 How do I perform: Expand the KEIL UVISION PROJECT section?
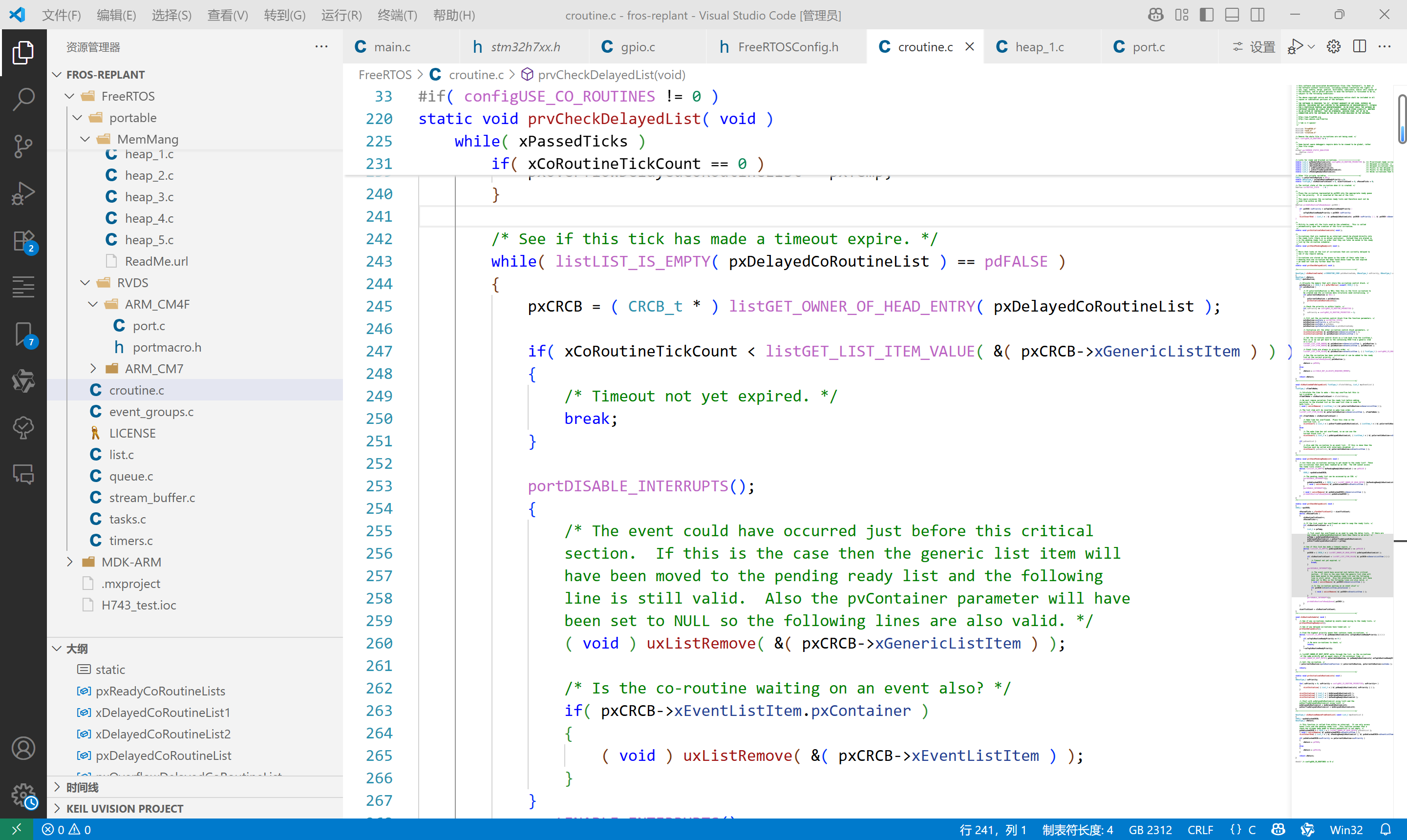pyautogui.click(x=57, y=808)
